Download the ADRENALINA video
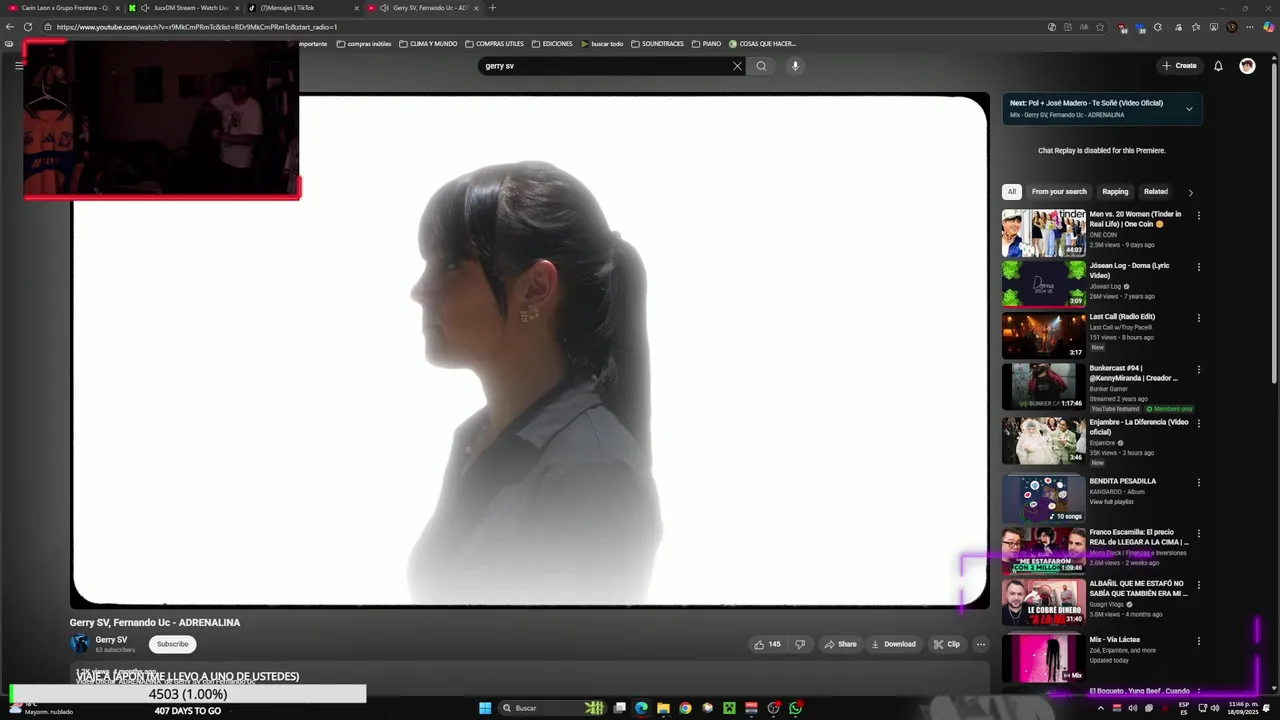Image resolution: width=1280 pixels, height=720 pixels. (x=893, y=644)
